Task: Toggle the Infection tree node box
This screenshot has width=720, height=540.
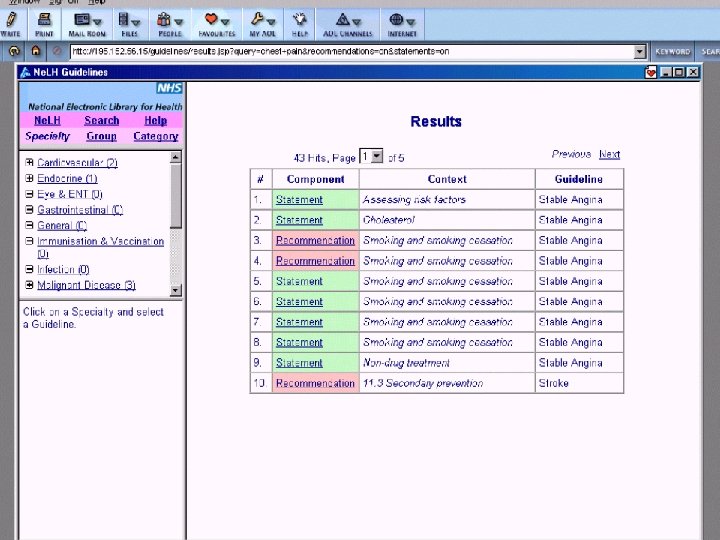Action: pos(29,269)
